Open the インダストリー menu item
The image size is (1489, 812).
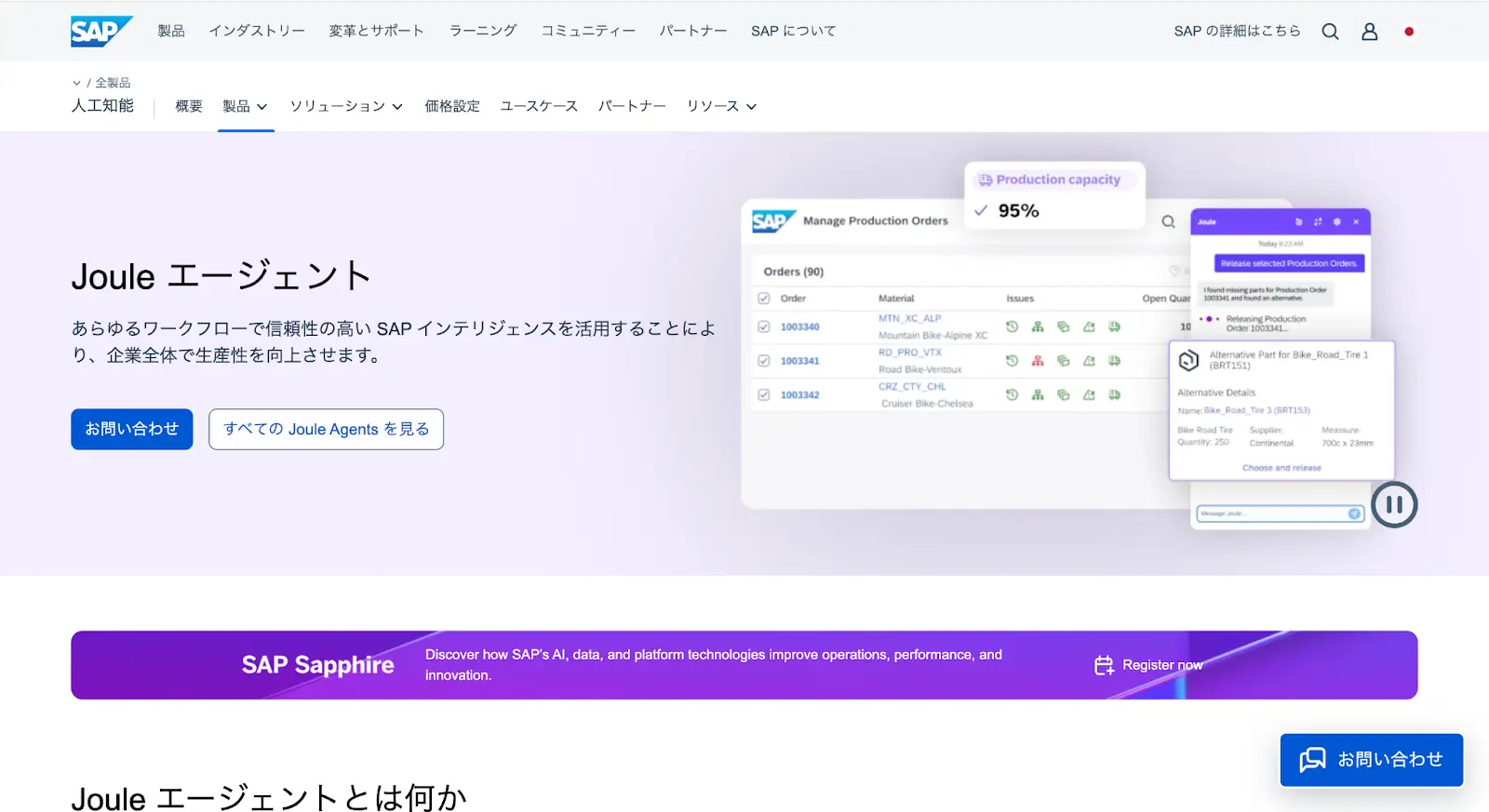pos(257,31)
